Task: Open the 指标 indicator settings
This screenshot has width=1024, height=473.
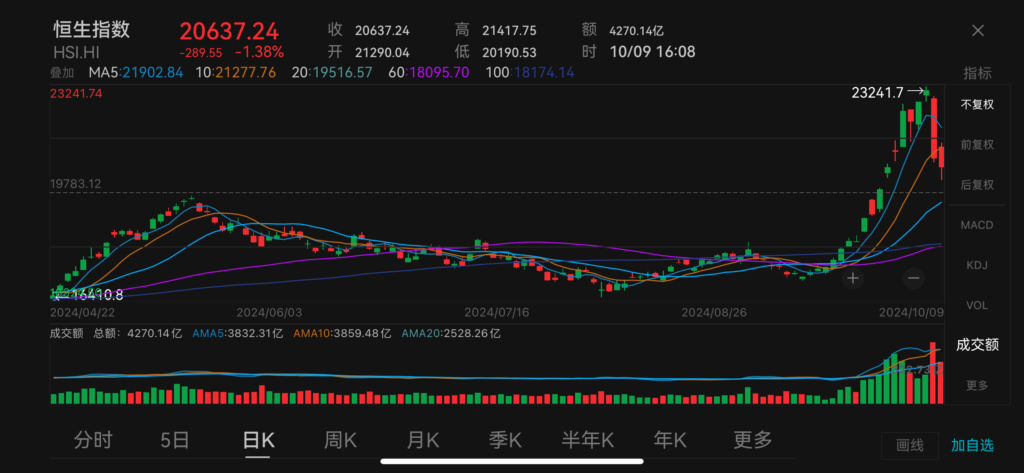Action: coord(977,73)
